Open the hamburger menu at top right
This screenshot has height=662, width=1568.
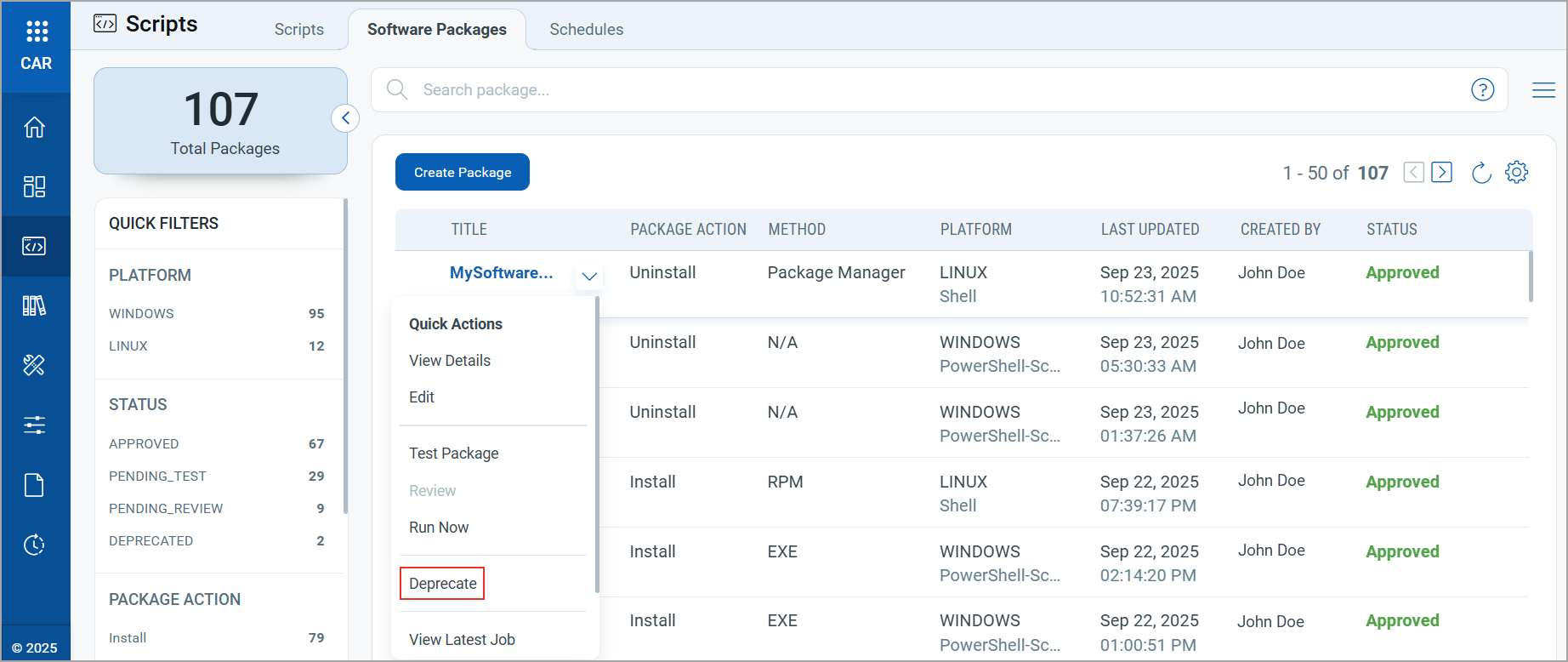pos(1543,90)
